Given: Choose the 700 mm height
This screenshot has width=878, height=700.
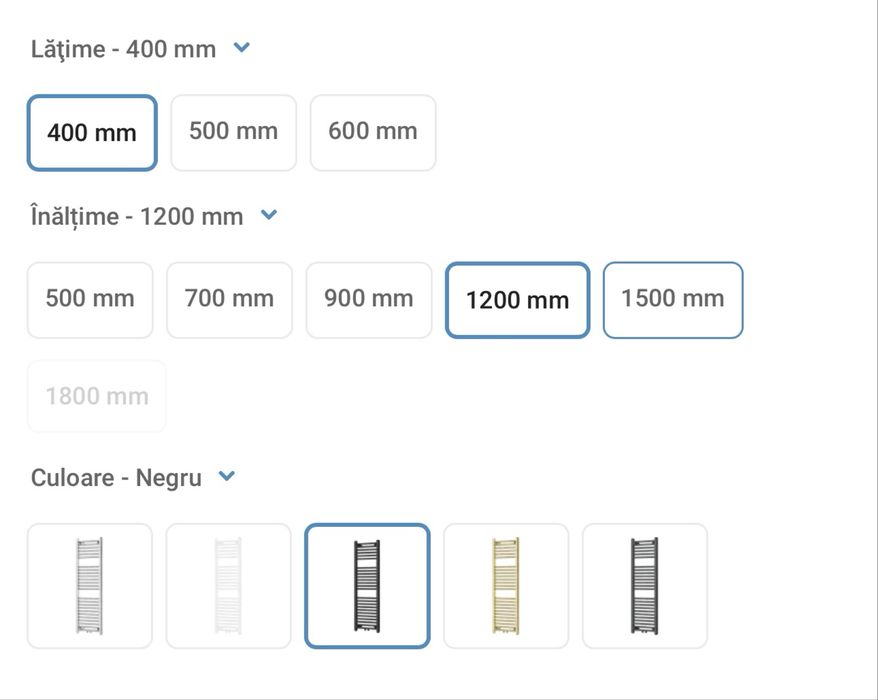Looking at the screenshot, I should 229,299.
